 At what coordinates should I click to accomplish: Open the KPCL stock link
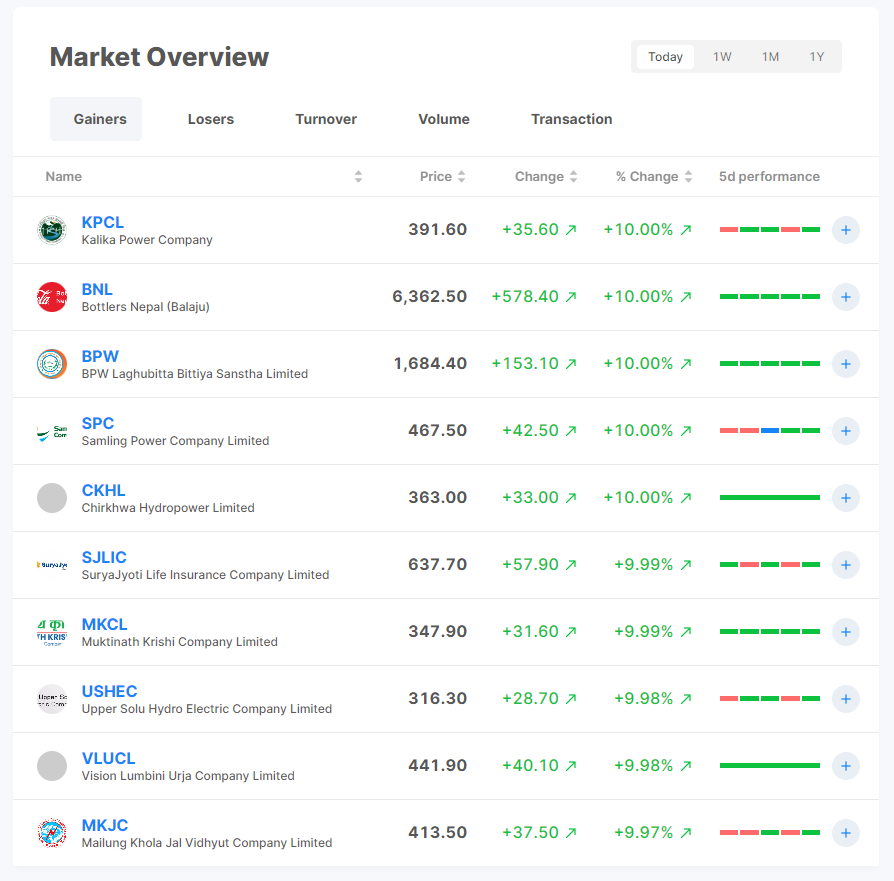(x=103, y=222)
